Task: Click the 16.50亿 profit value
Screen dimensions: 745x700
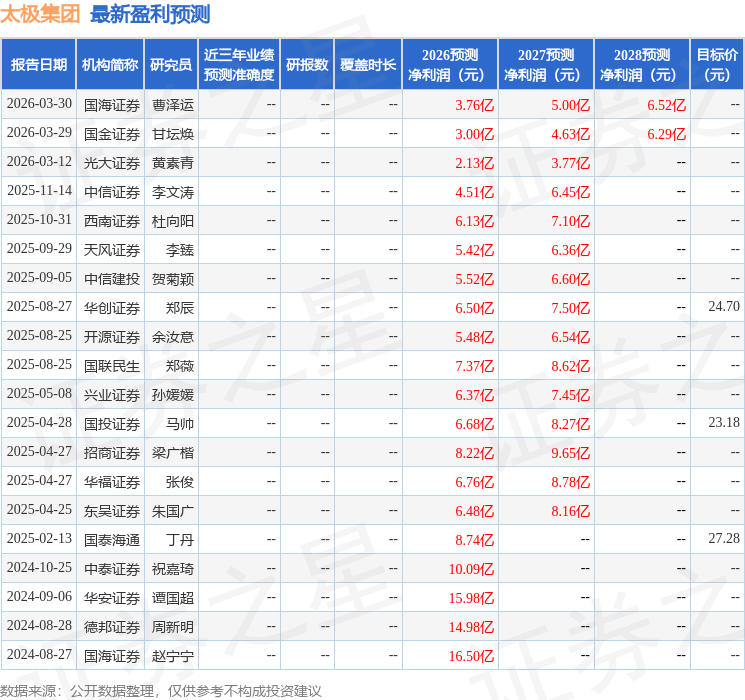Action: 471,656
